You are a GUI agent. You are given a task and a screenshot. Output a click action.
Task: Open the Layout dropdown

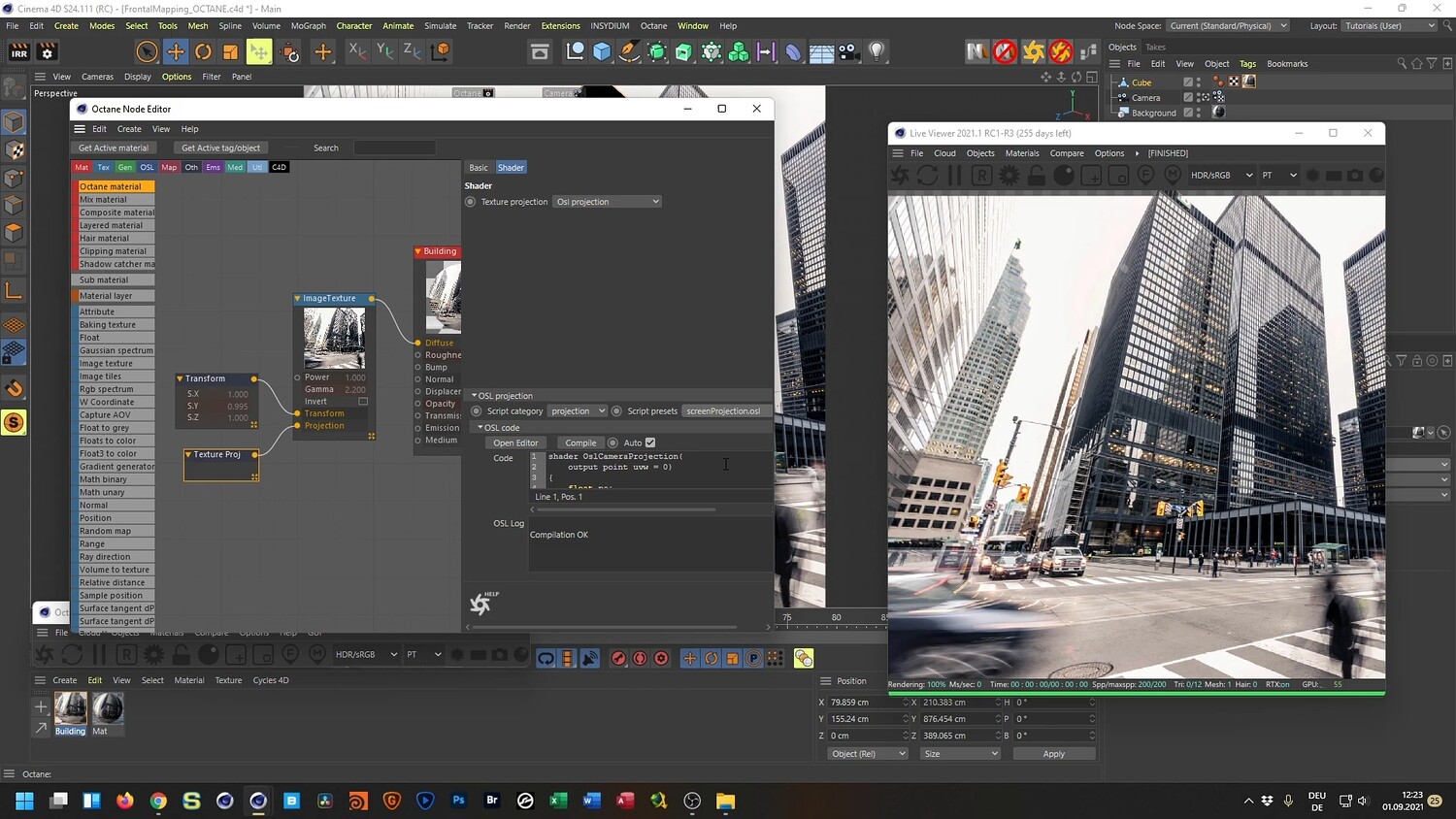click(1389, 26)
